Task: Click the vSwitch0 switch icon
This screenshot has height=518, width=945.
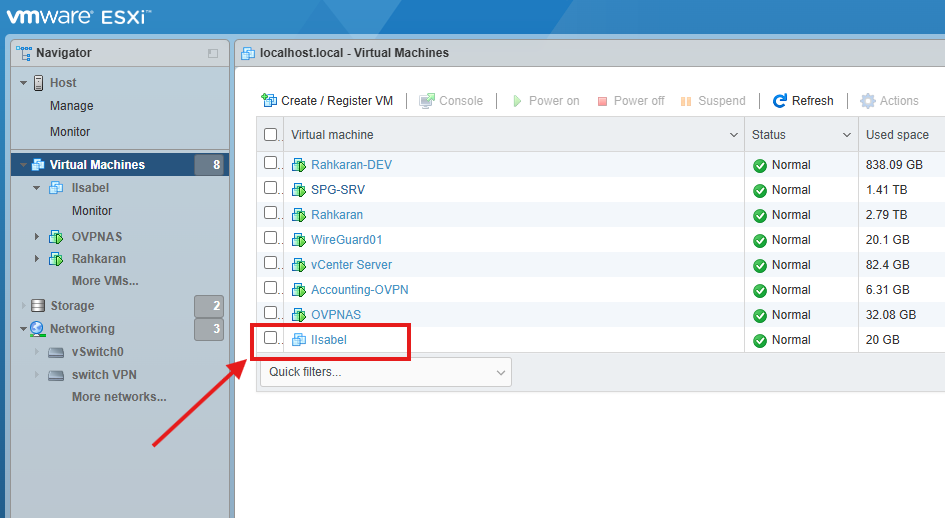Action: click(x=56, y=352)
